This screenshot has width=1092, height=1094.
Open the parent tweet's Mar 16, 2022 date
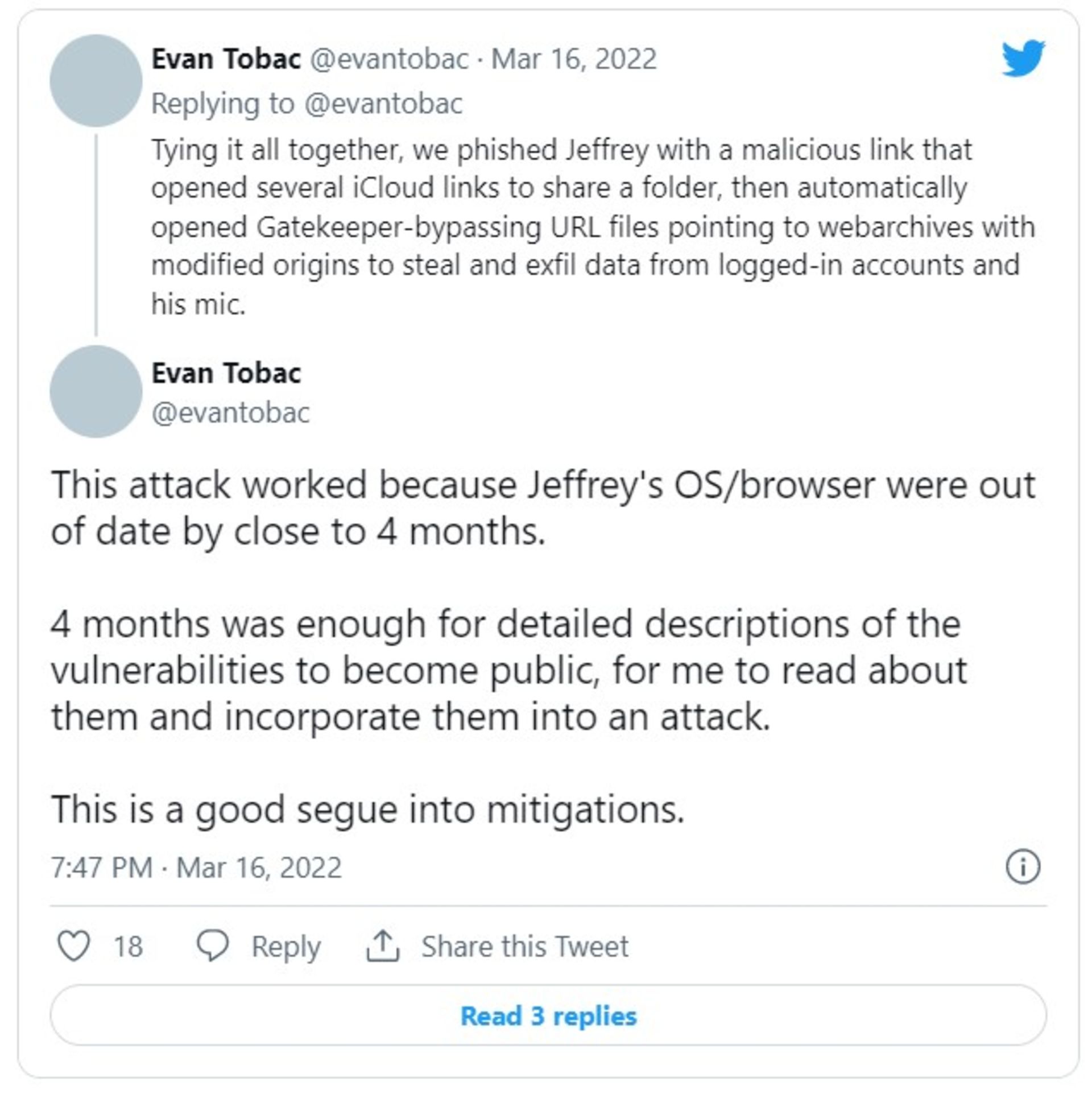573,59
